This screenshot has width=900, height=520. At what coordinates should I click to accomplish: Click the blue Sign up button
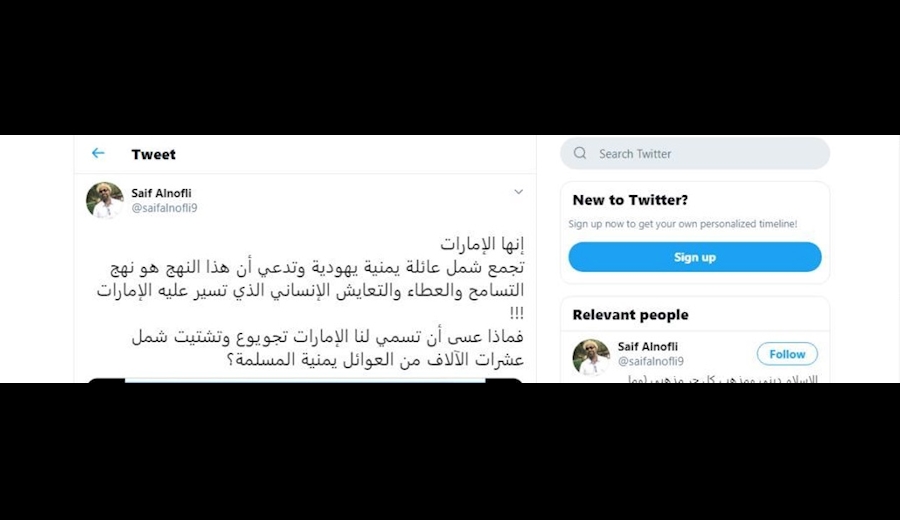click(x=695, y=257)
